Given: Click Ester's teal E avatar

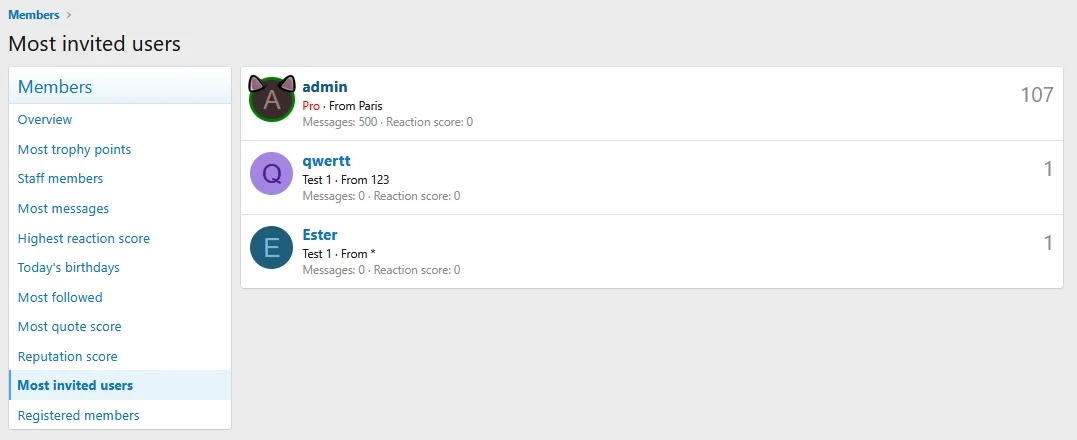Looking at the screenshot, I should coord(271,248).
